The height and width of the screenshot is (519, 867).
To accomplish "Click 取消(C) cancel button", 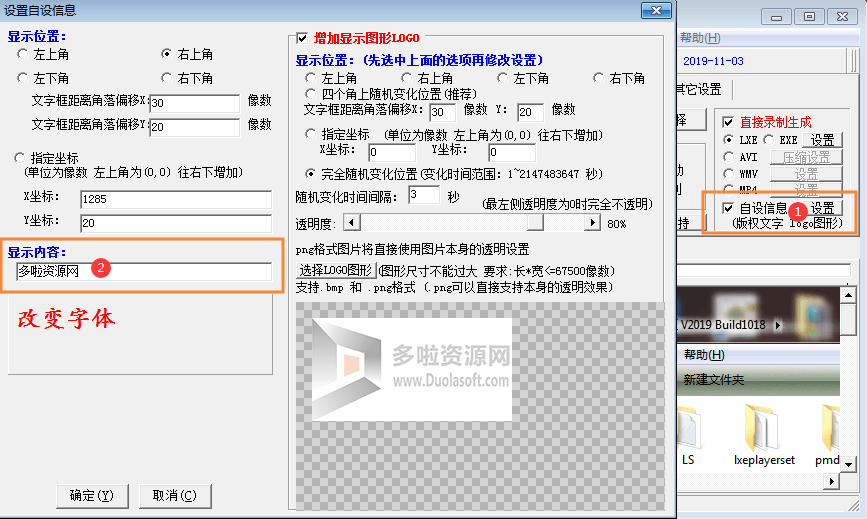I will tap(175, 496).
